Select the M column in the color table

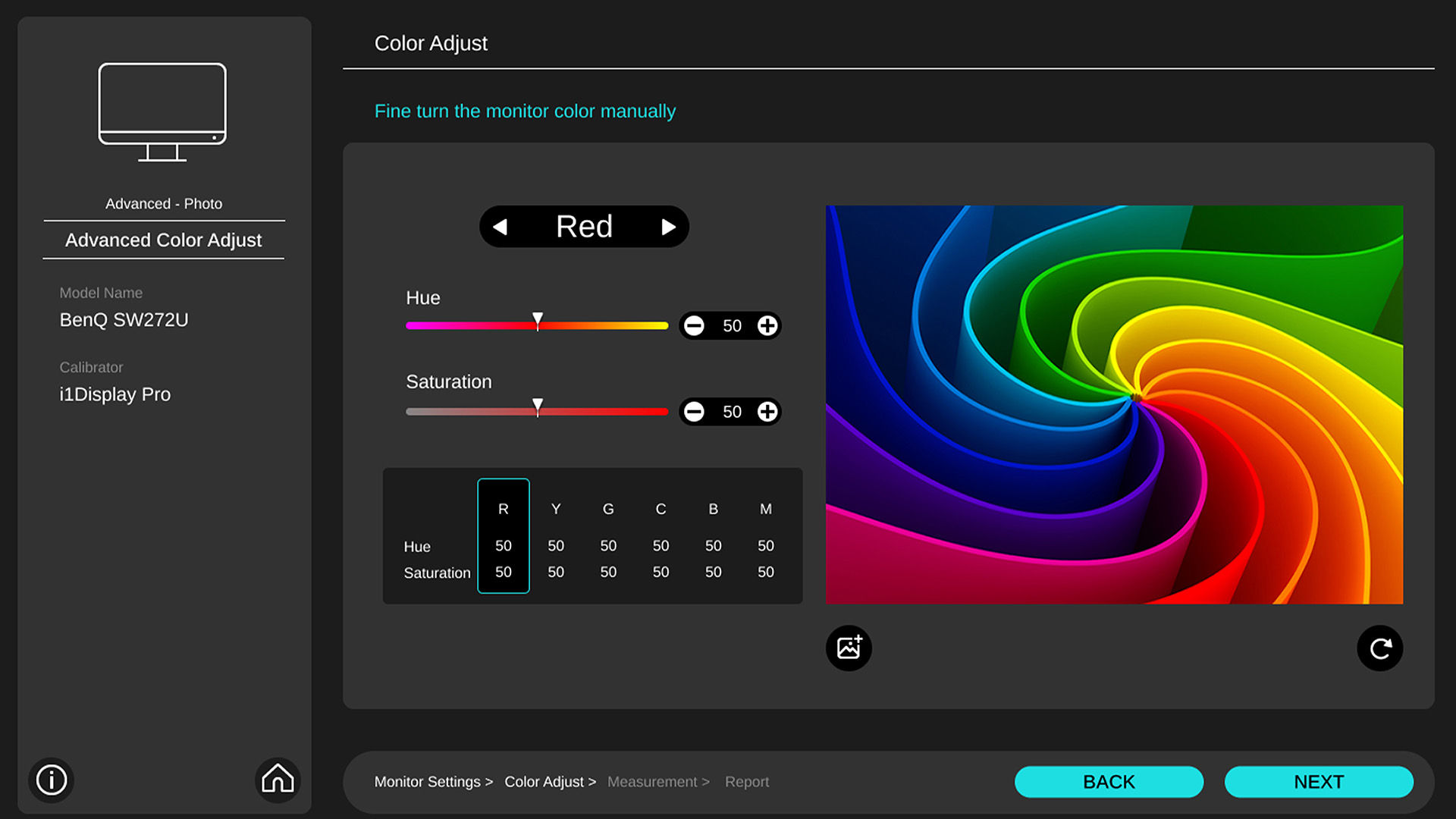click(765, 536)
